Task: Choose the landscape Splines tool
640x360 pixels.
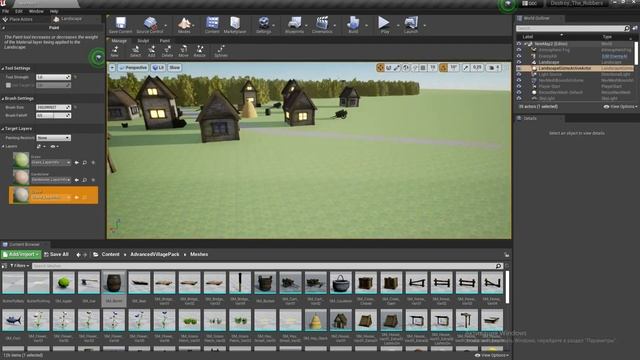Action: coord(221,51)
